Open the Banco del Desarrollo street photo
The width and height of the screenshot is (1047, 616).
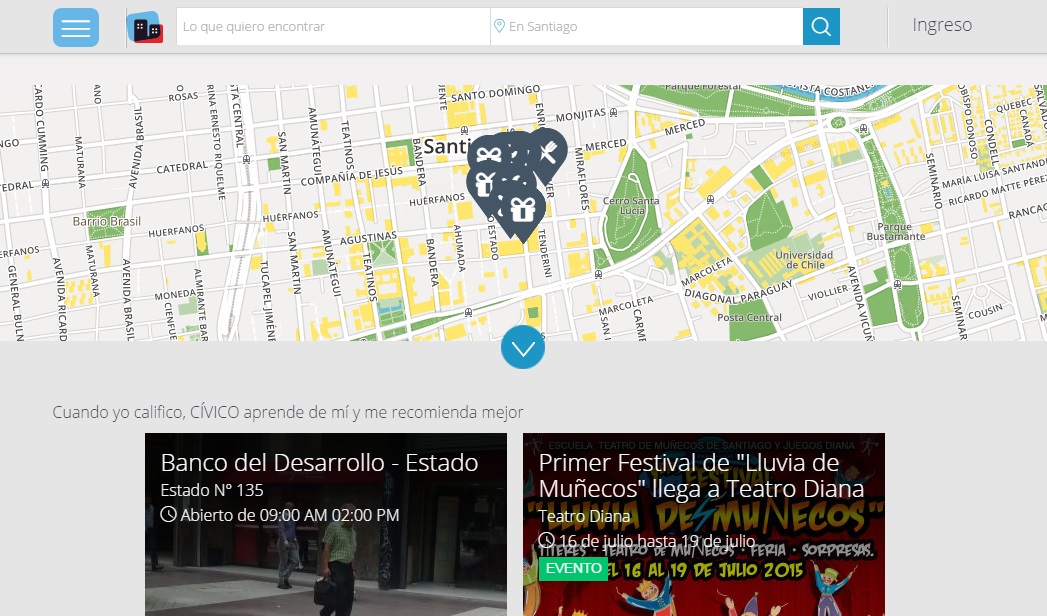click(325, 575)
